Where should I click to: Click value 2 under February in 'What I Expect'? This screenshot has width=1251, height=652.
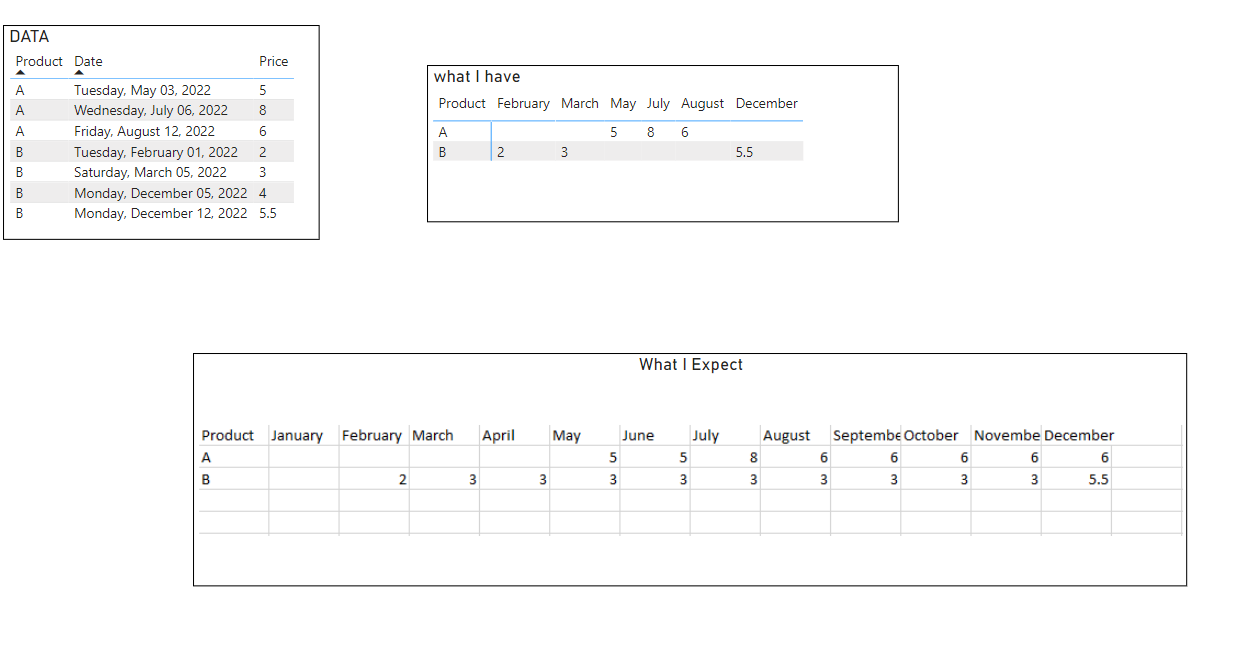pyautogui.click(x=403, y=479)
